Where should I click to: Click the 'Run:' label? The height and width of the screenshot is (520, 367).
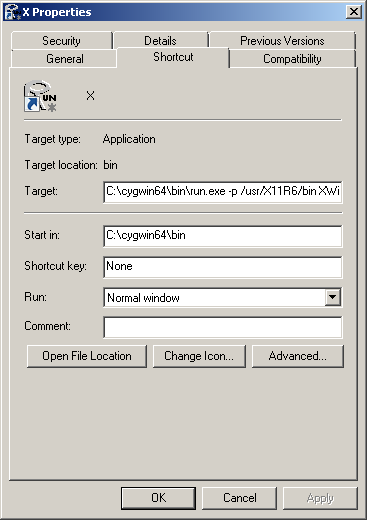[x=35, y=297]
